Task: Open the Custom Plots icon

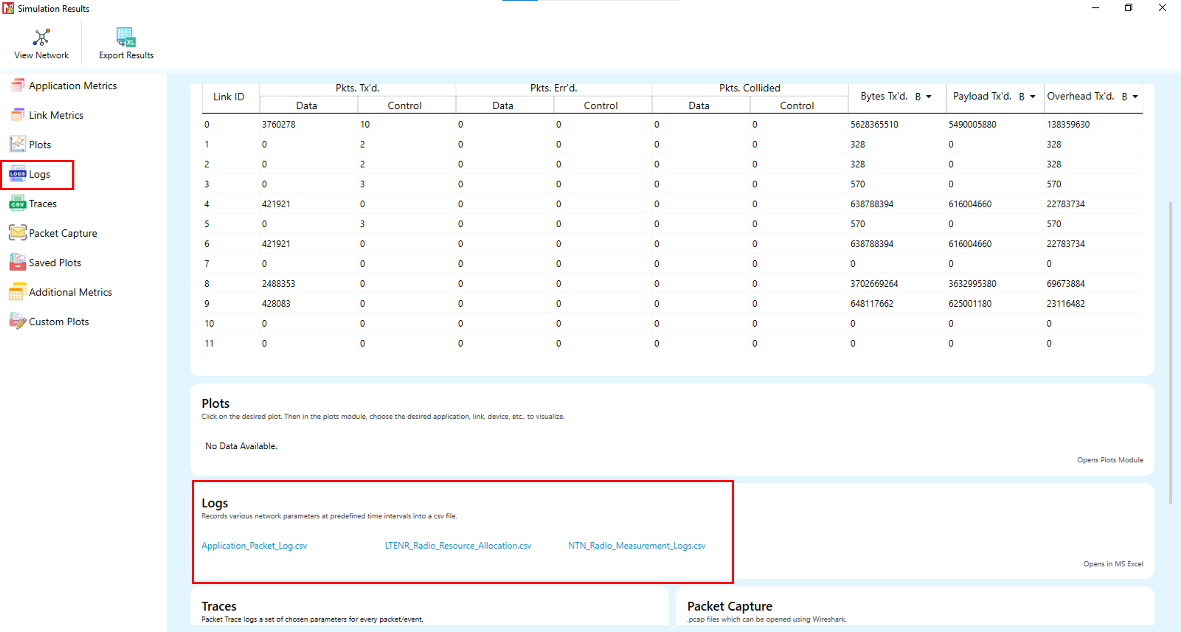Action: pos(17,322)
